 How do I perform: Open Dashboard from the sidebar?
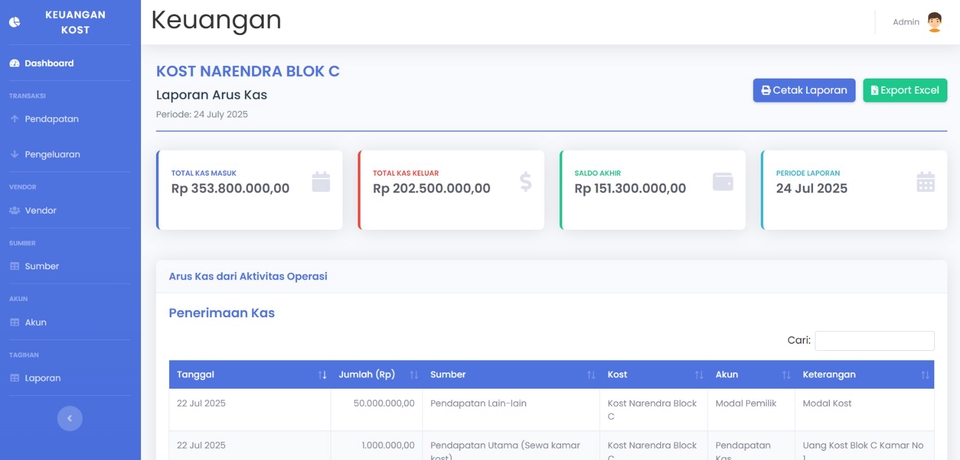tap(48, 63)
